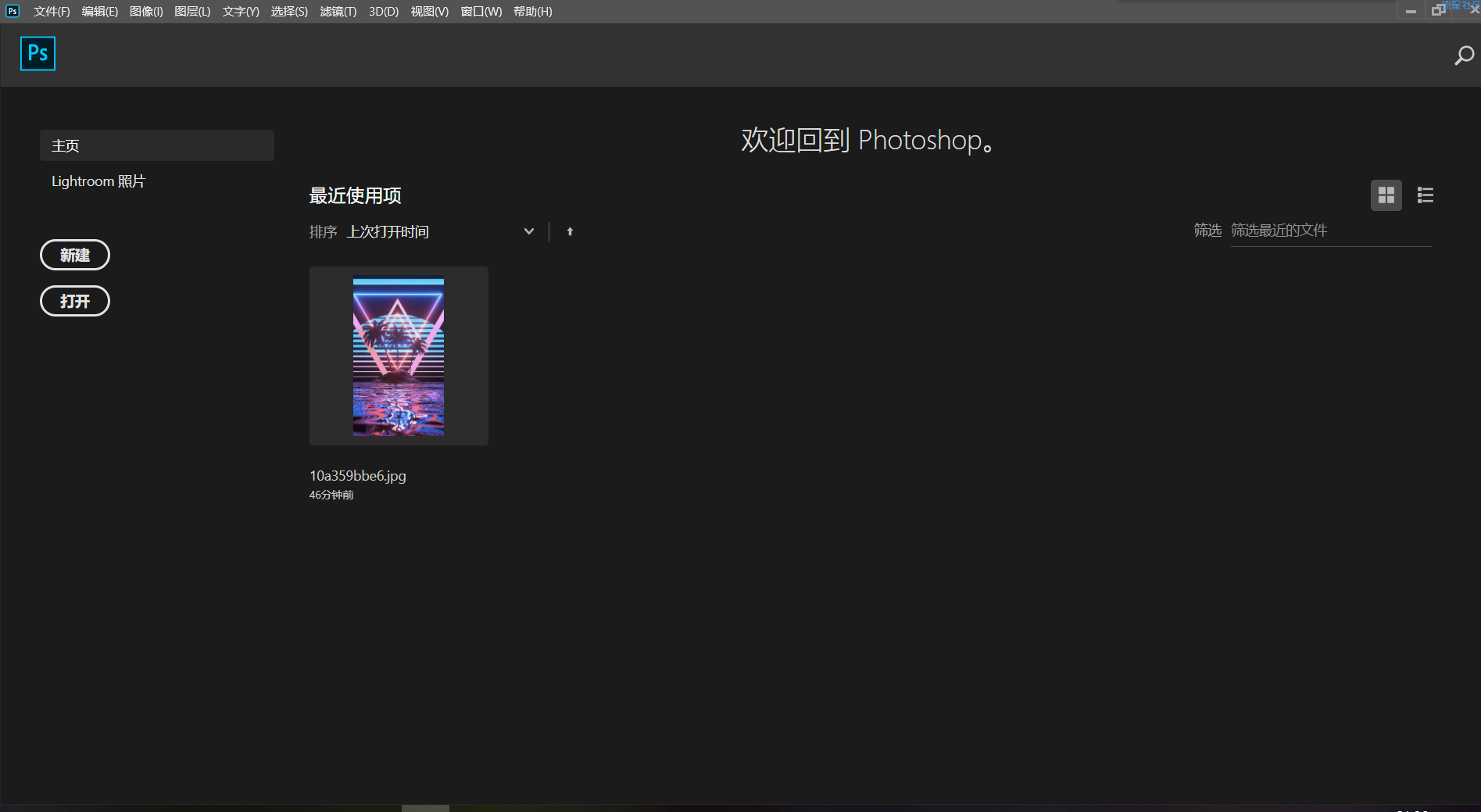This screenshot has width=1481, height=812.
Task: Open the 滤镜(T) menu
Action: [338, 11]
